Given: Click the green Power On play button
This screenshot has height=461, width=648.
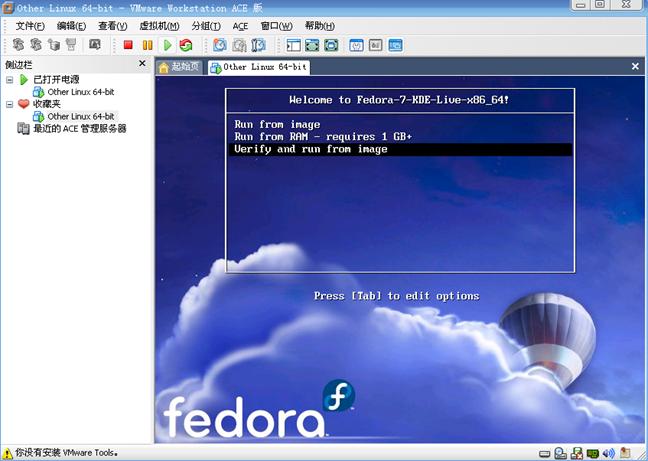Looking at the screenshot, I should [x=167, y=45].
